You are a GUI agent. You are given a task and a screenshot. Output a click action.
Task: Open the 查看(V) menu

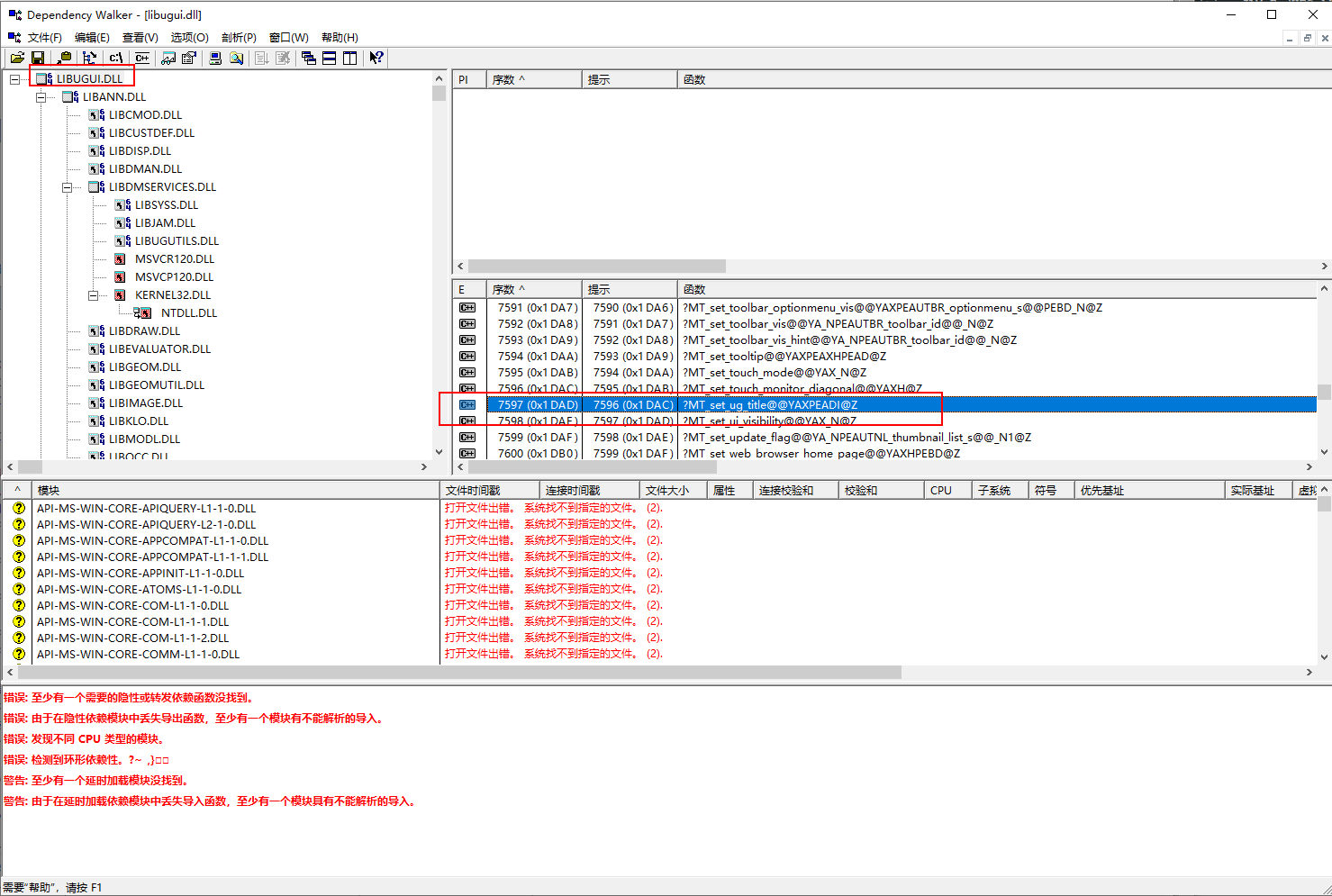(140, 37)
